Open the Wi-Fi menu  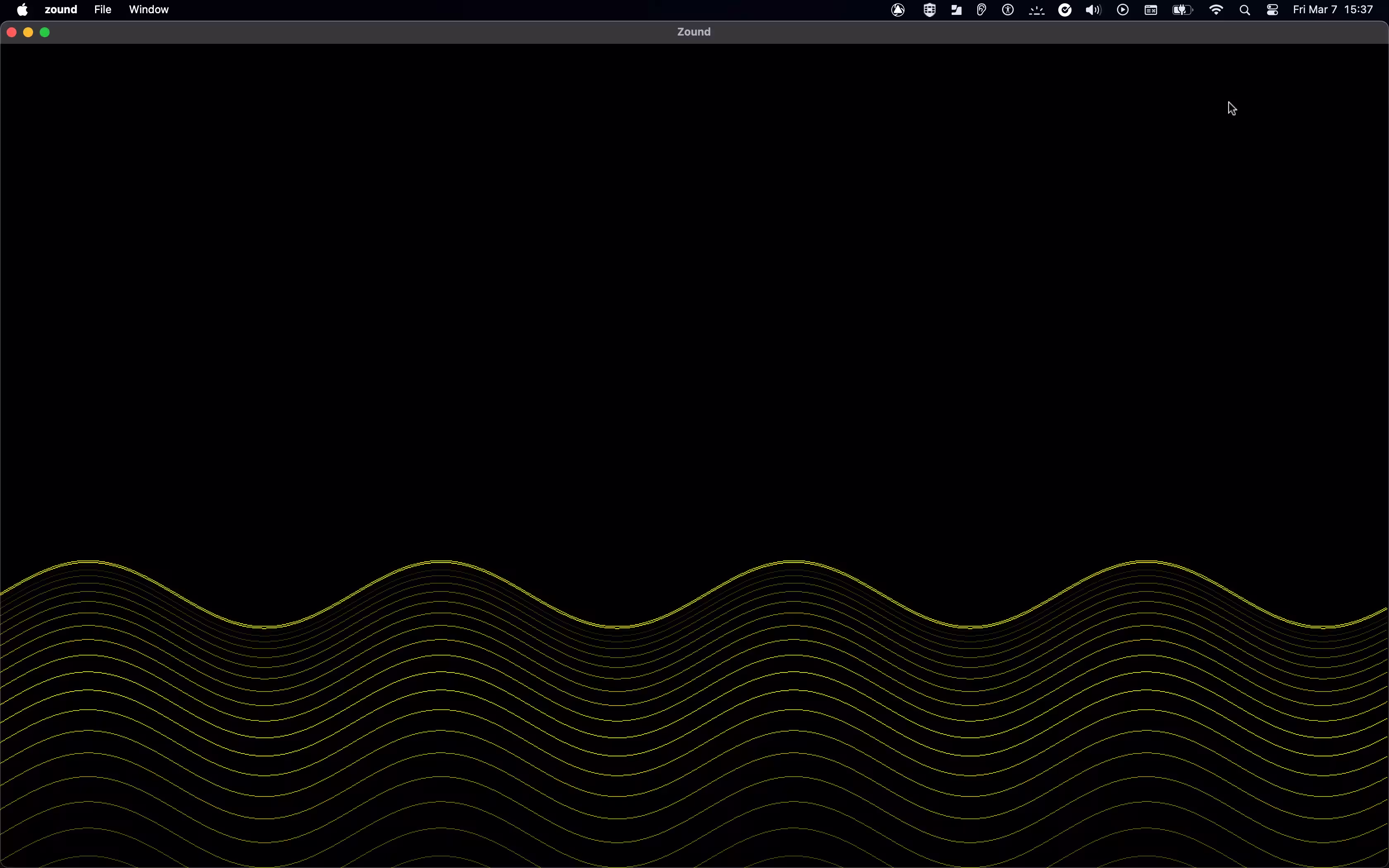click(x=1216, y=10)
